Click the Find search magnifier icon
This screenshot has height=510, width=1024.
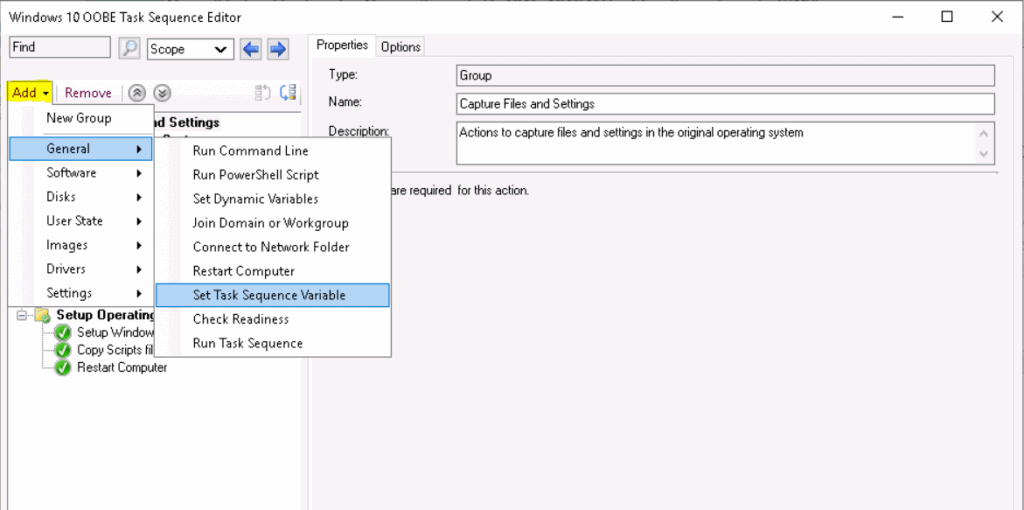(x=129, y=48)
